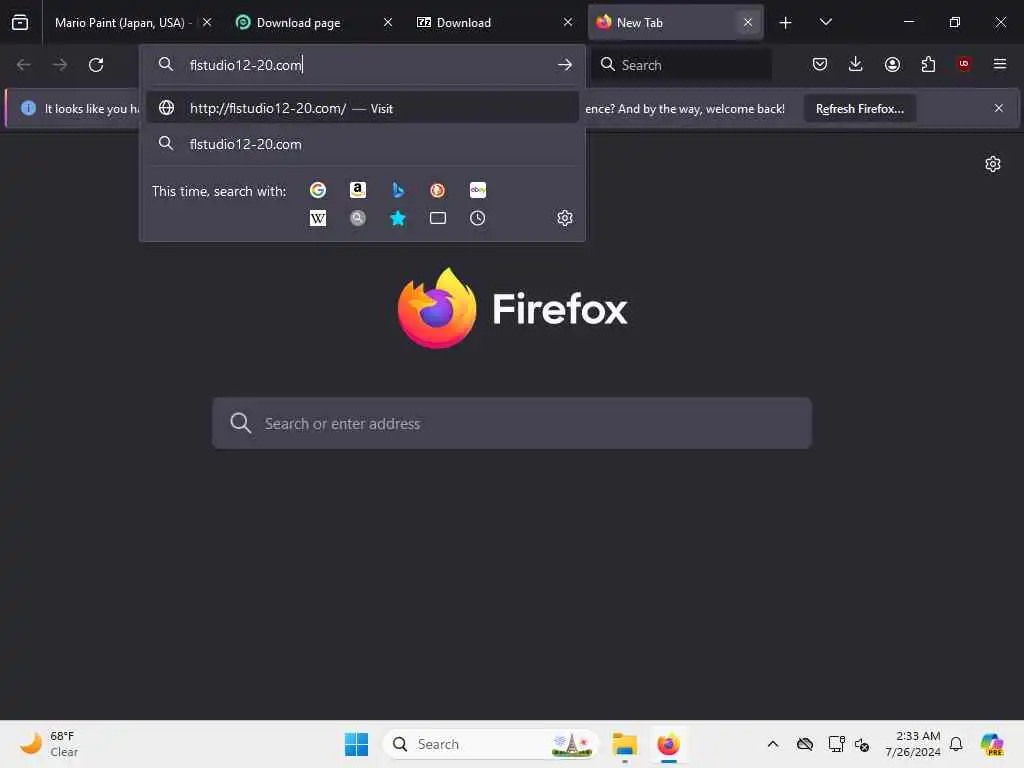The height and width of the screenshot is (768, 1024).
Task: Search this time in open Tabs
Action: [x=438, y=218]
